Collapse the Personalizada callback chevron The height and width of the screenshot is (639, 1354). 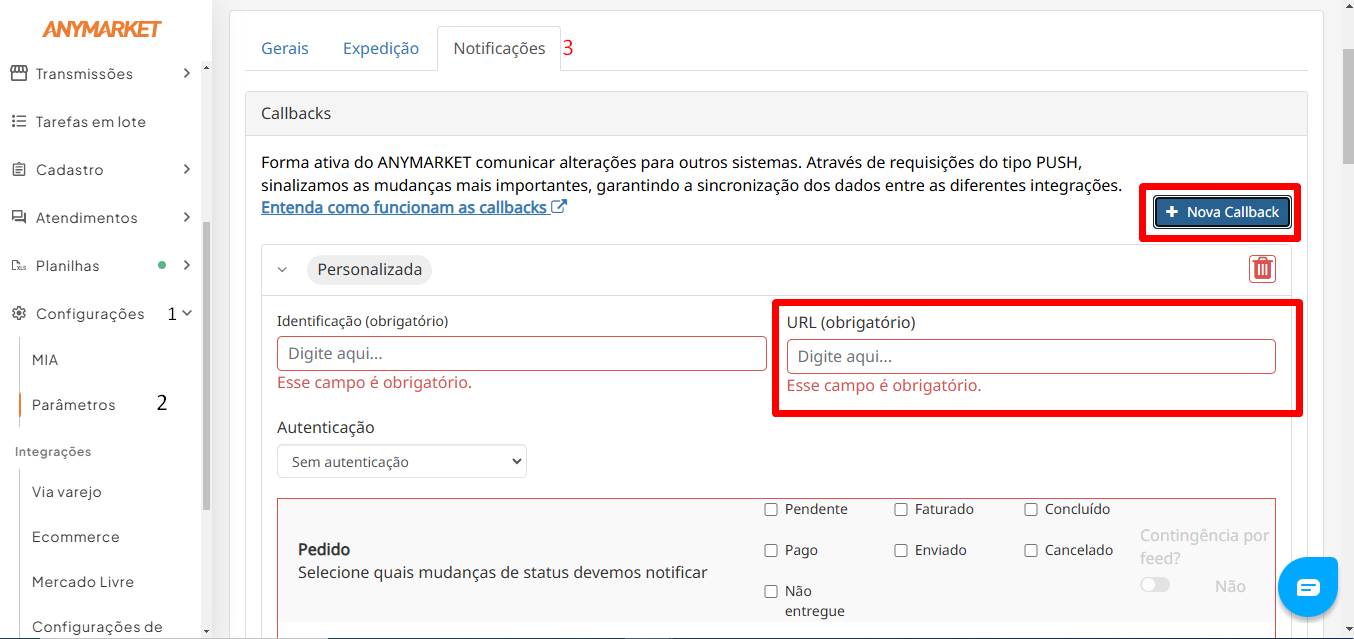pyautogui.click(x=282, y=269)
